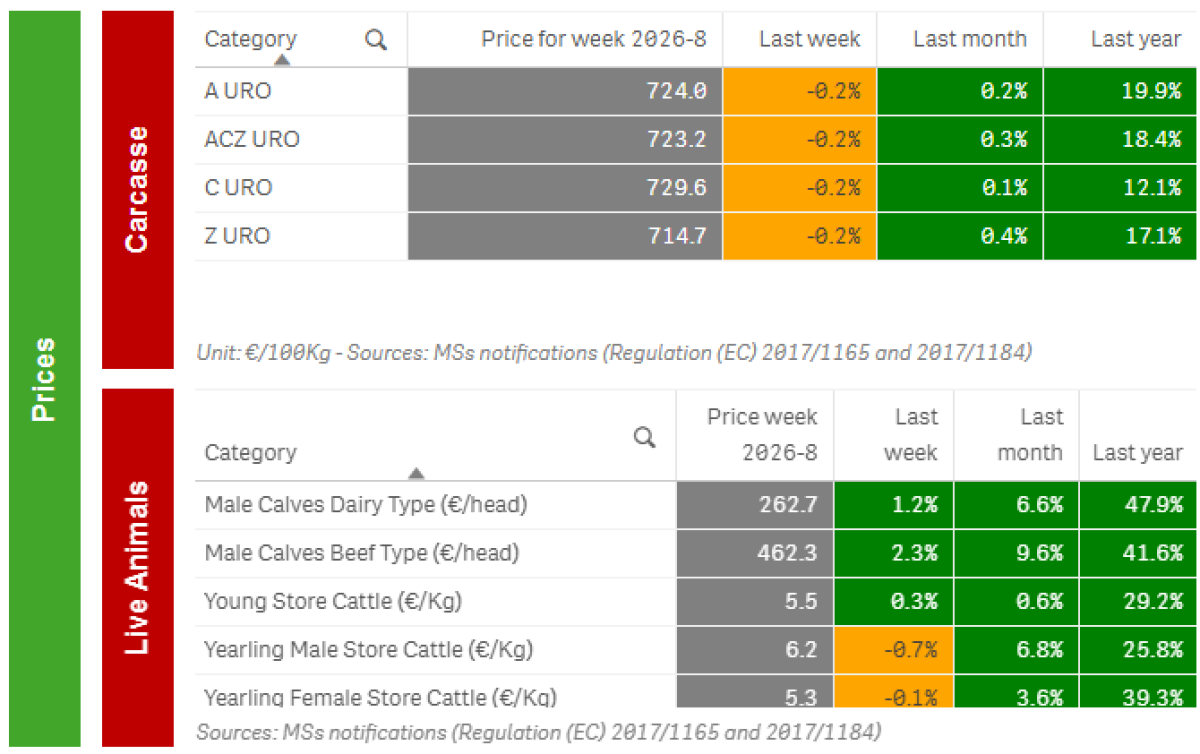Select the red Carcasse section label
1200x754 pixels.
(137, 189)
